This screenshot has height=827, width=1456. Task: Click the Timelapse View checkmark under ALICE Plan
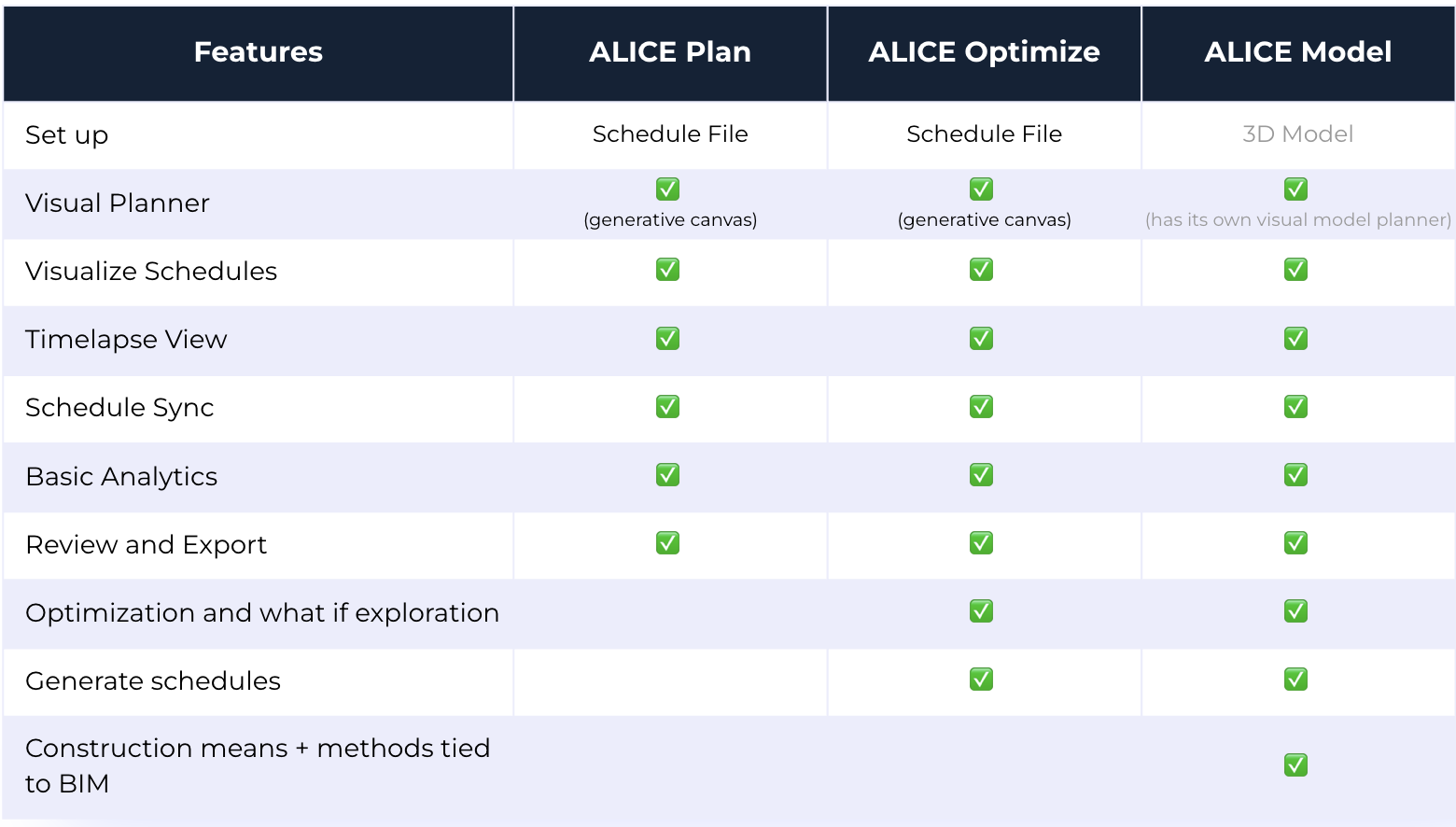point(667,338)
